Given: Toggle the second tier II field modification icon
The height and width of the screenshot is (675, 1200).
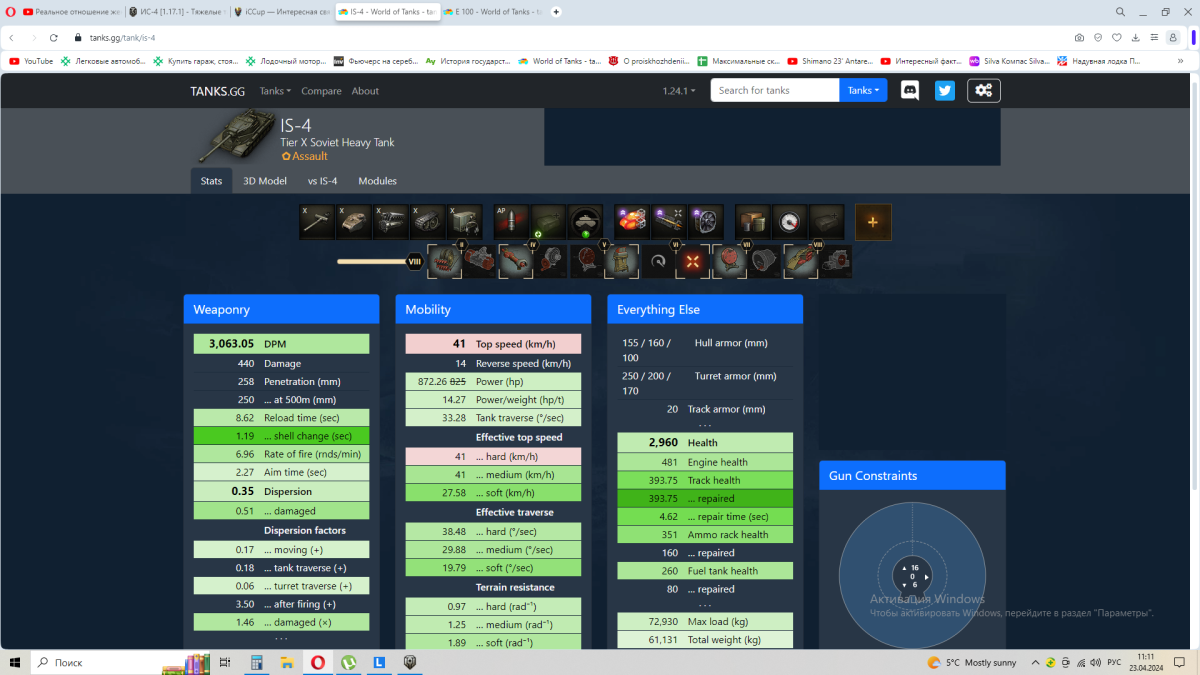Looking at the screenshot, I should (x=479, y=261).
